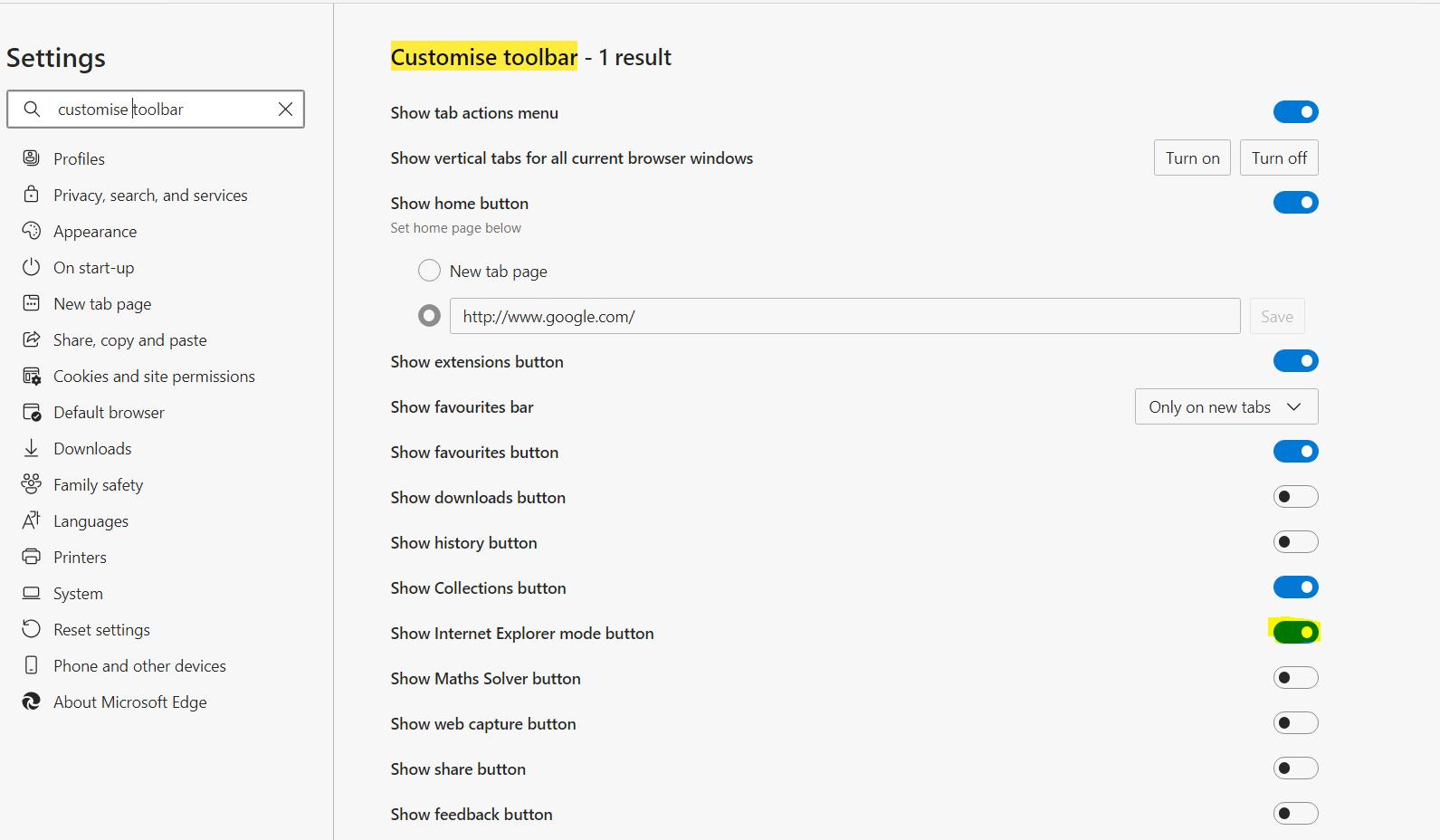Open Reset settings page

tap(101, 629)
